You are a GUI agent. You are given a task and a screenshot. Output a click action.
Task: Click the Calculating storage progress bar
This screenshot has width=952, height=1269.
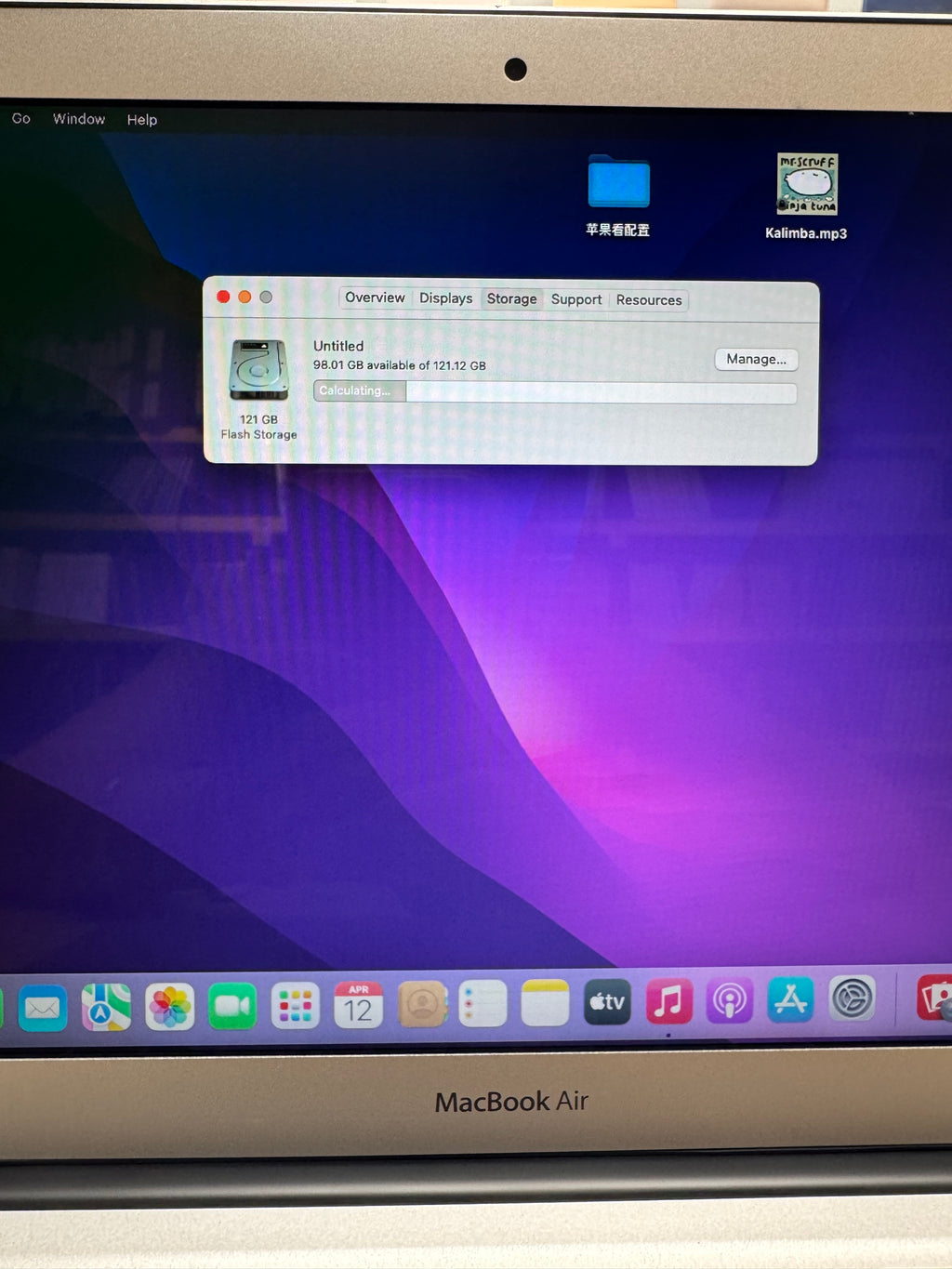pyautogui.click(x=555, y=391)
